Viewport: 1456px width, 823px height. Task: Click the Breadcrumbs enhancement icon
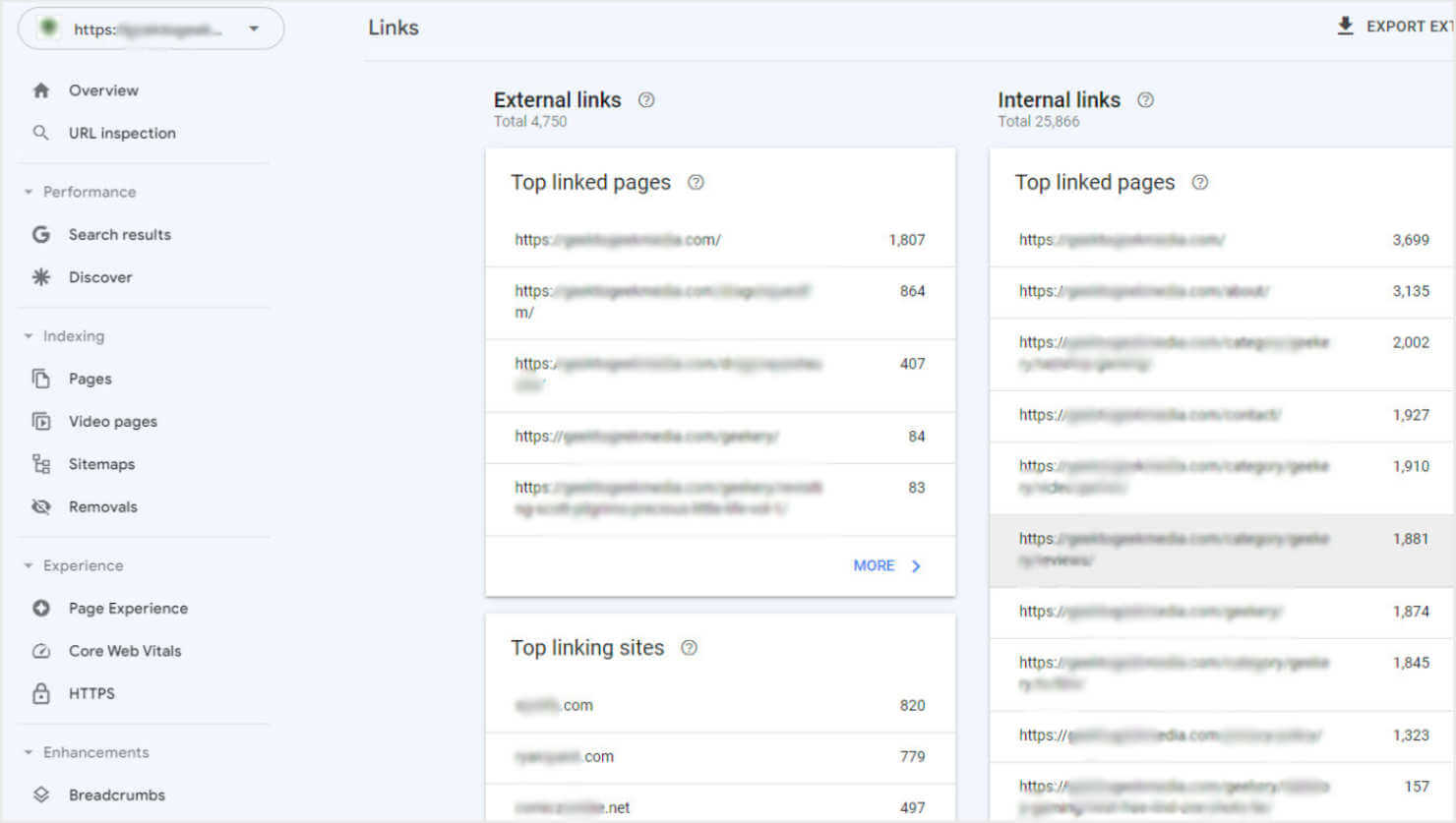(x=40, y=794)
